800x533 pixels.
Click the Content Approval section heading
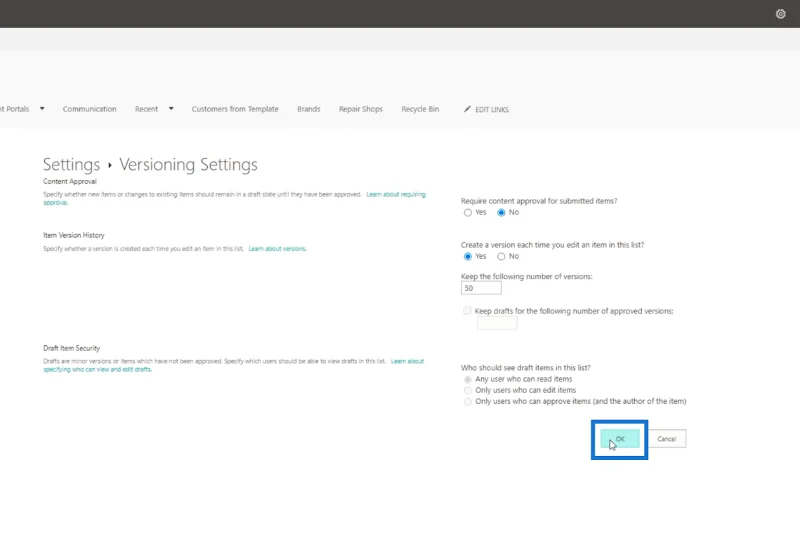click(x=70, y=182)
